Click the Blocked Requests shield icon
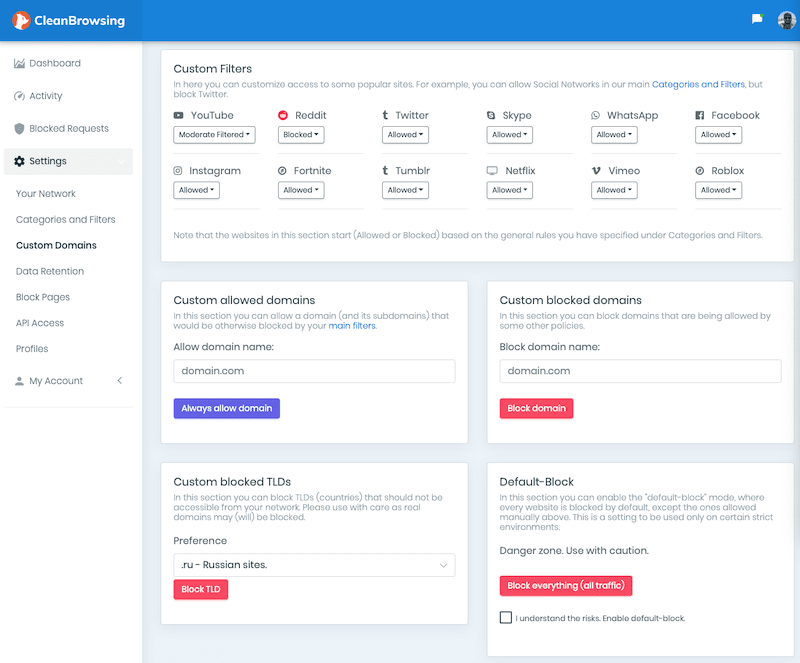Image resolution: width=800 pixels, height=663 pixels. [19, 129]
